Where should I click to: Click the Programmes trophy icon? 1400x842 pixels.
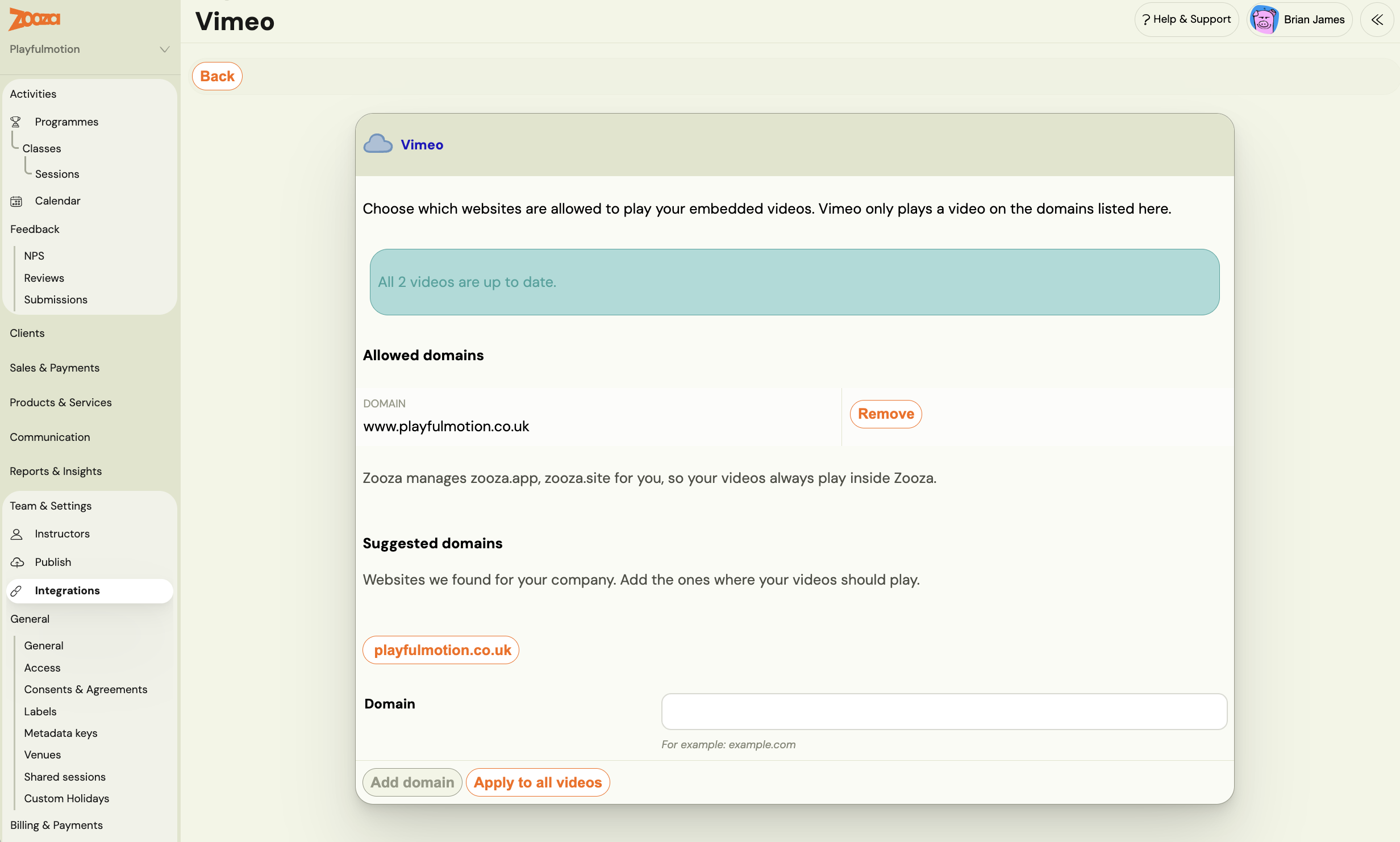(16, 122)
